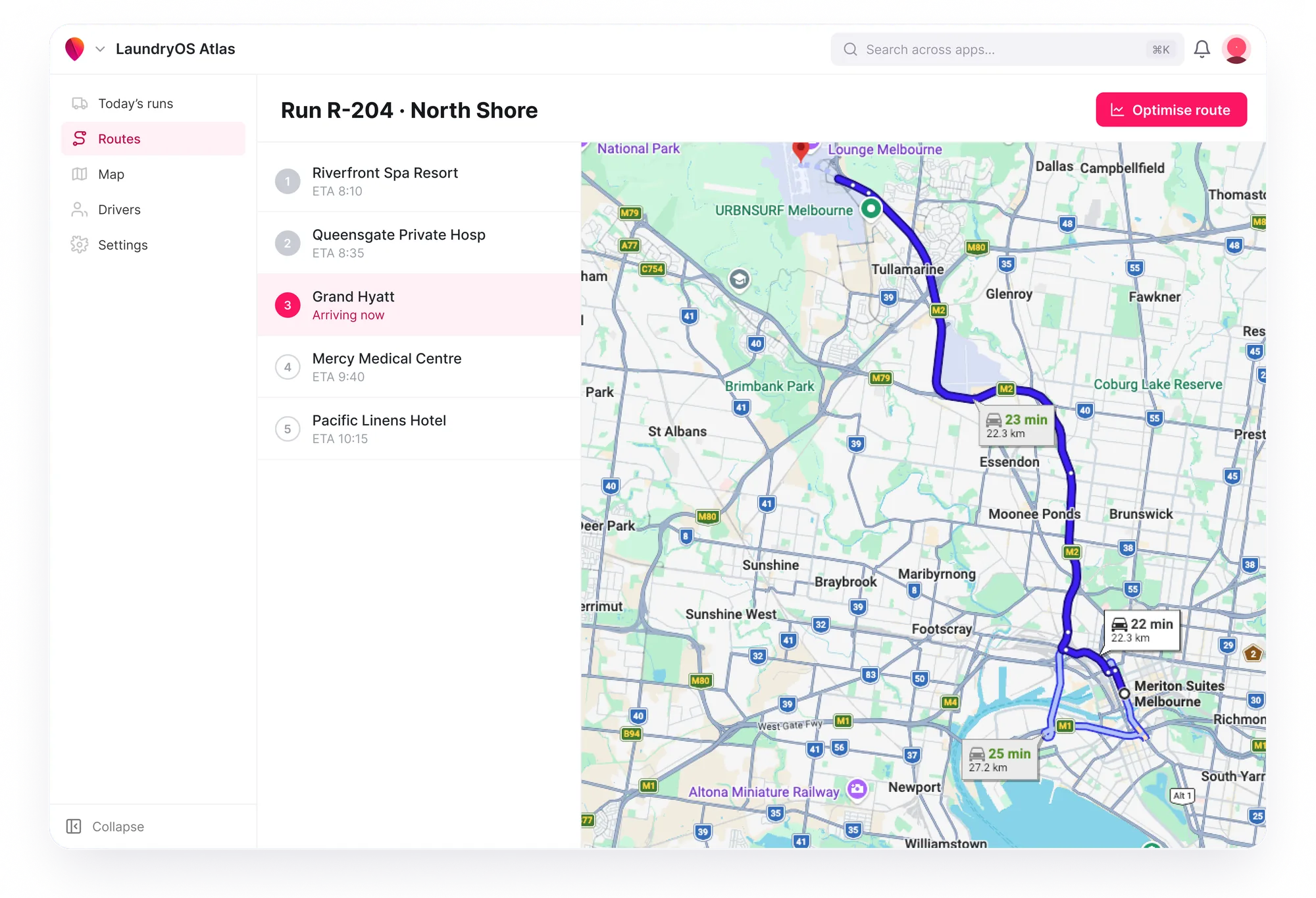Viewport: 1316px width, 898px height.
Task: Click the 23 min route label on map
Action: [1017, 425]
